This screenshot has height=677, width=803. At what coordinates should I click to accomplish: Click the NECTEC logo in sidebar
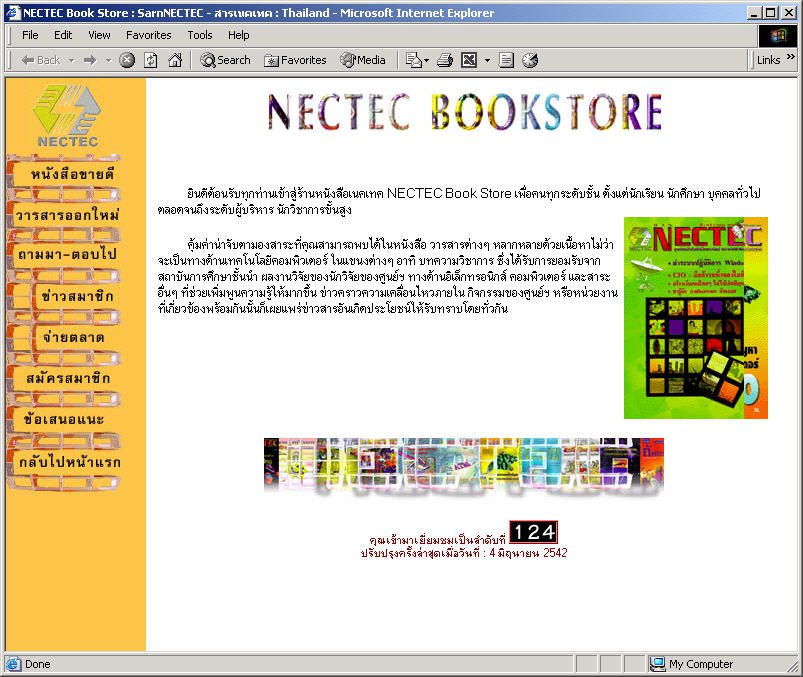(66, 114)
